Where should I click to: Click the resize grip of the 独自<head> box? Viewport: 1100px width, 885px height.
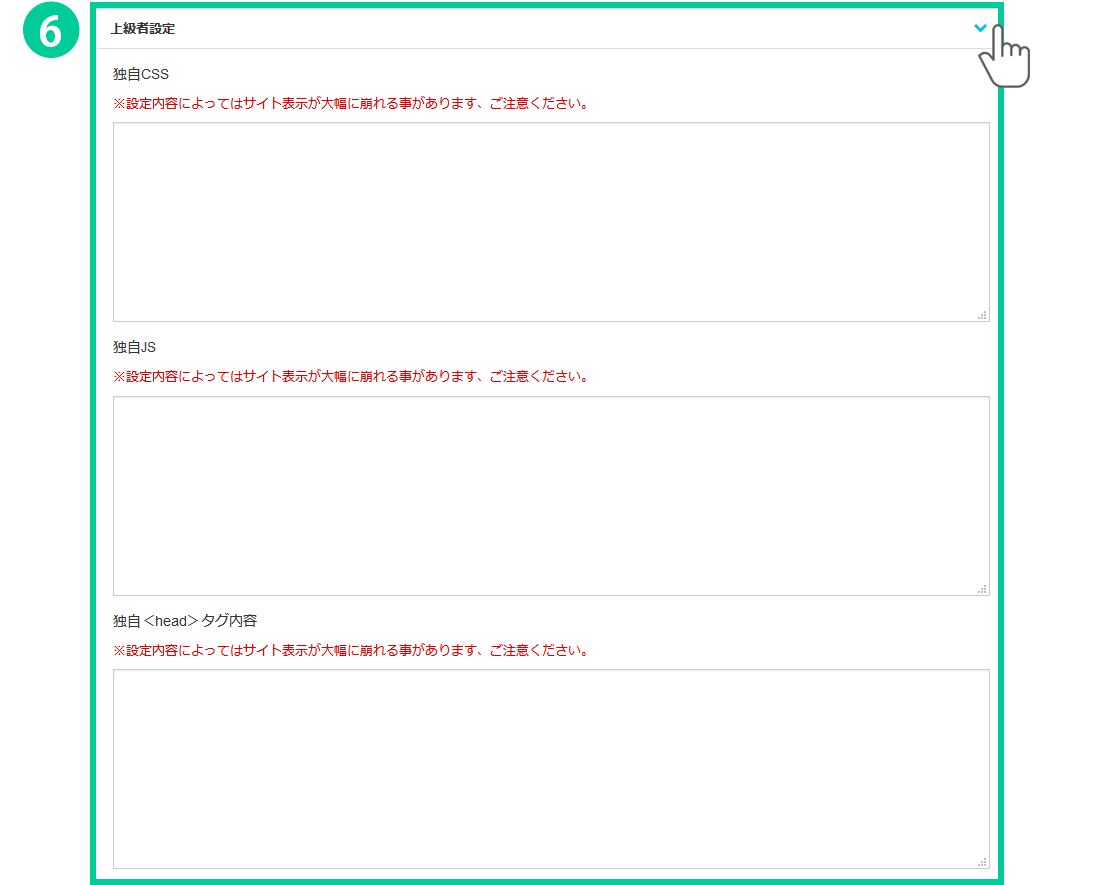tap(982, 861)
